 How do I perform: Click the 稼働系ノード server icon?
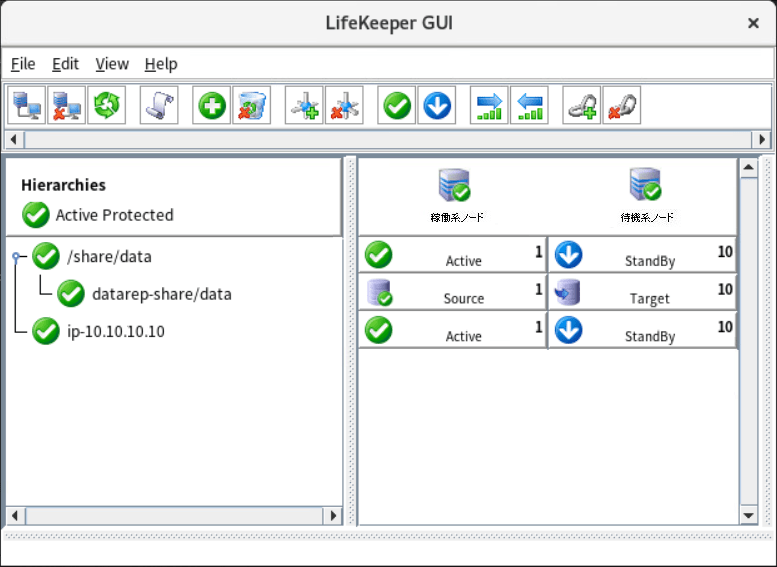pyautogui.click(x=455, y=185)
